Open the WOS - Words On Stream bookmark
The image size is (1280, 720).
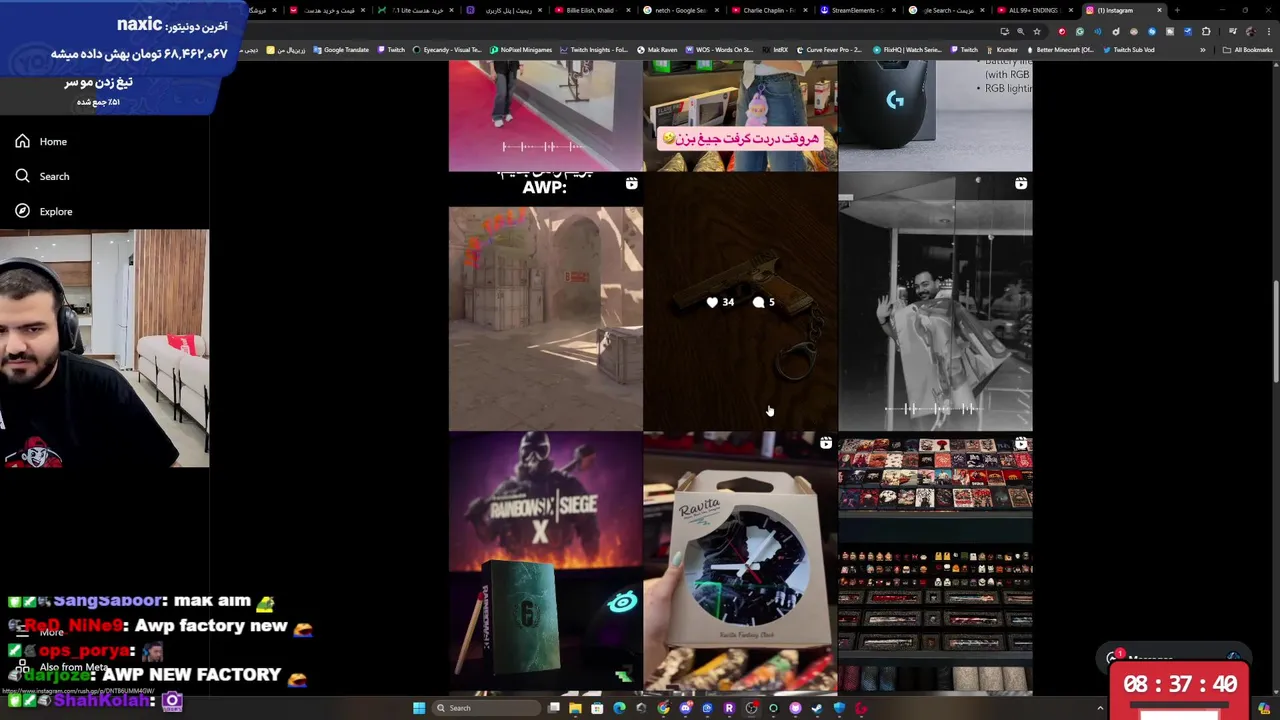720,50
